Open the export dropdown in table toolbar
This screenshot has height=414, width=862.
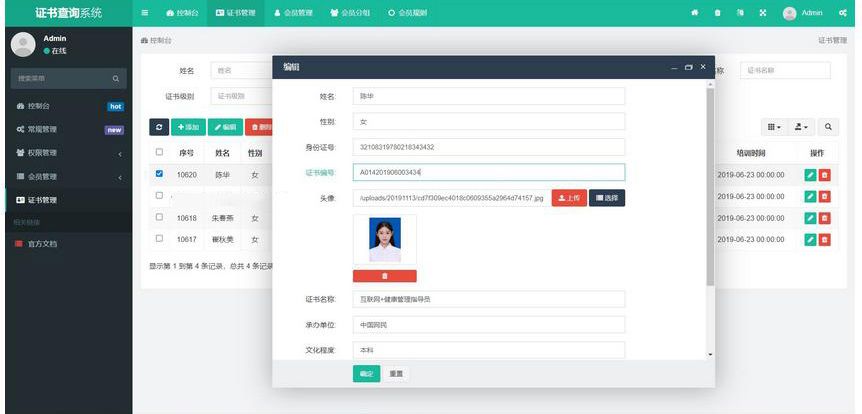coord(802,127)
